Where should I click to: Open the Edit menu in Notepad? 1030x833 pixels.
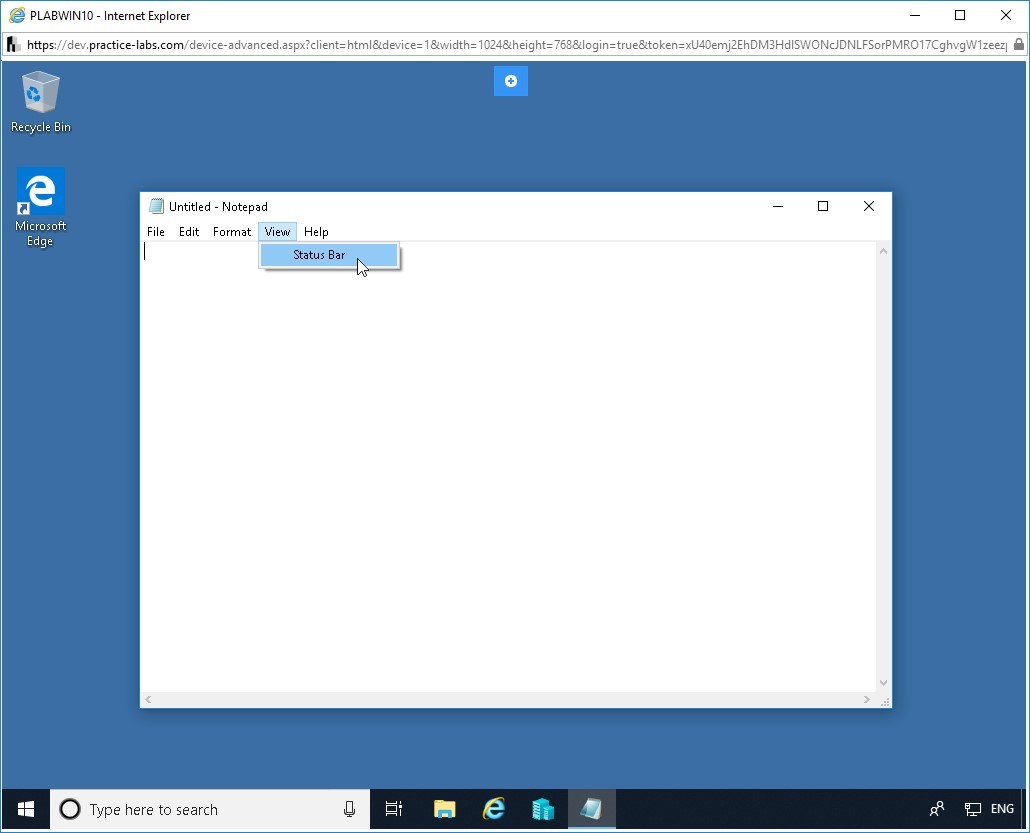click(x=189, y=232)
